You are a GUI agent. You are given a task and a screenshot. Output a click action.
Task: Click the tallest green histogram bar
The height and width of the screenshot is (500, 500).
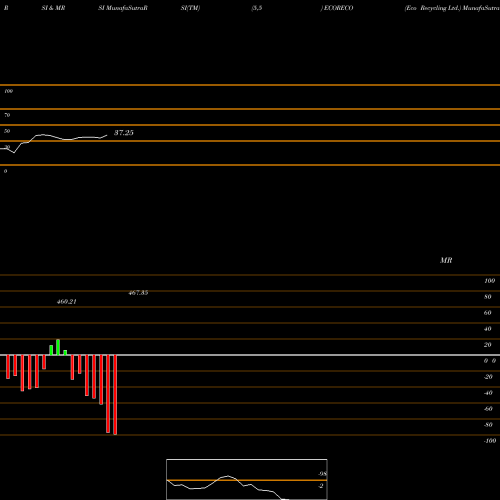click(58, 347)
